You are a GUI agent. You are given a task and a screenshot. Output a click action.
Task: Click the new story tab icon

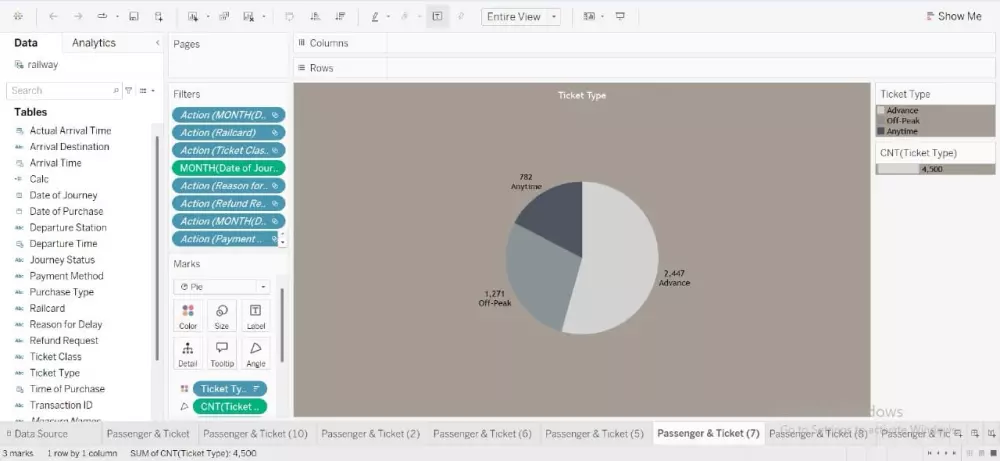point(992,434)
